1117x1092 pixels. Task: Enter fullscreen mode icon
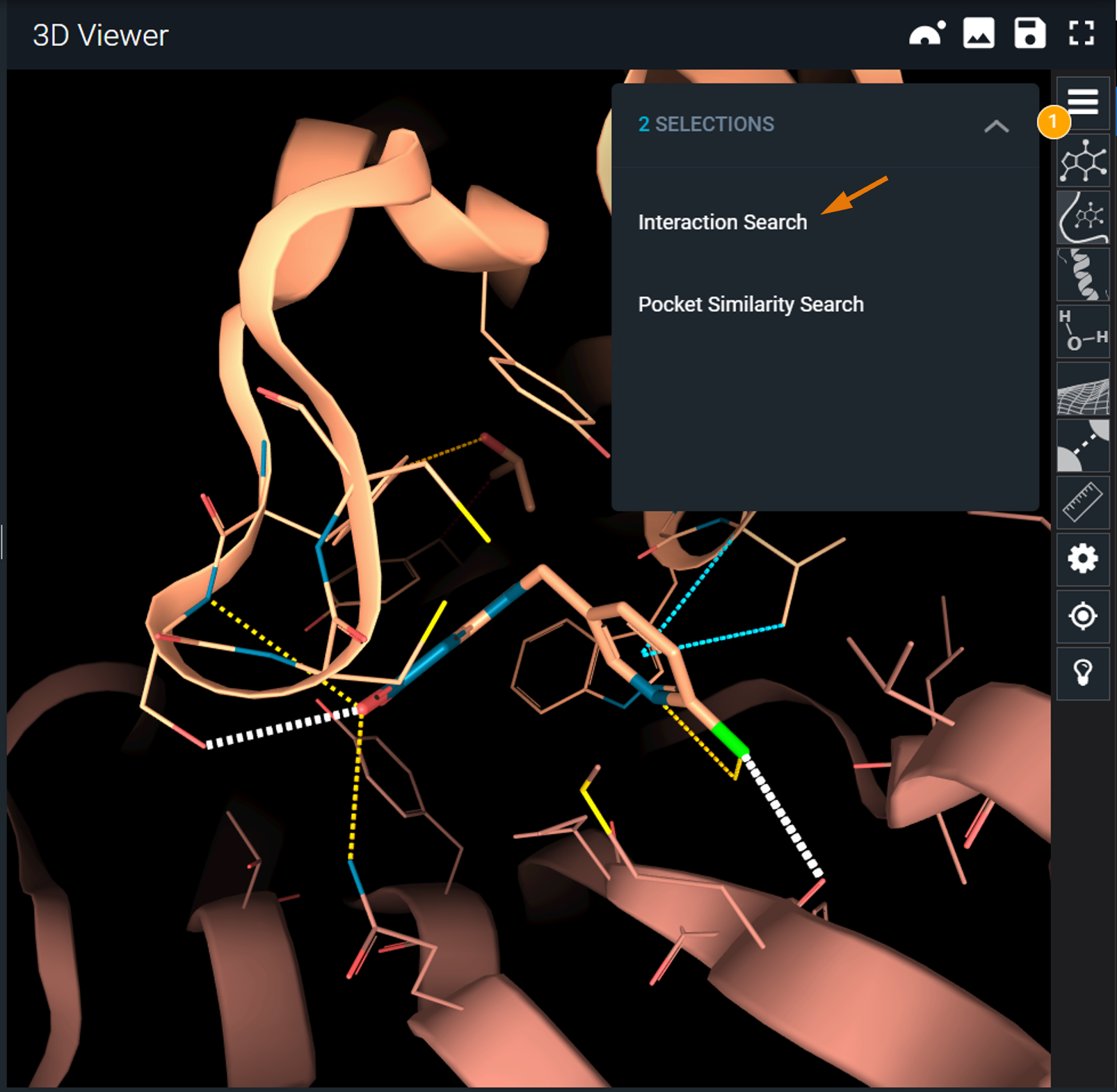[1082, 33]
